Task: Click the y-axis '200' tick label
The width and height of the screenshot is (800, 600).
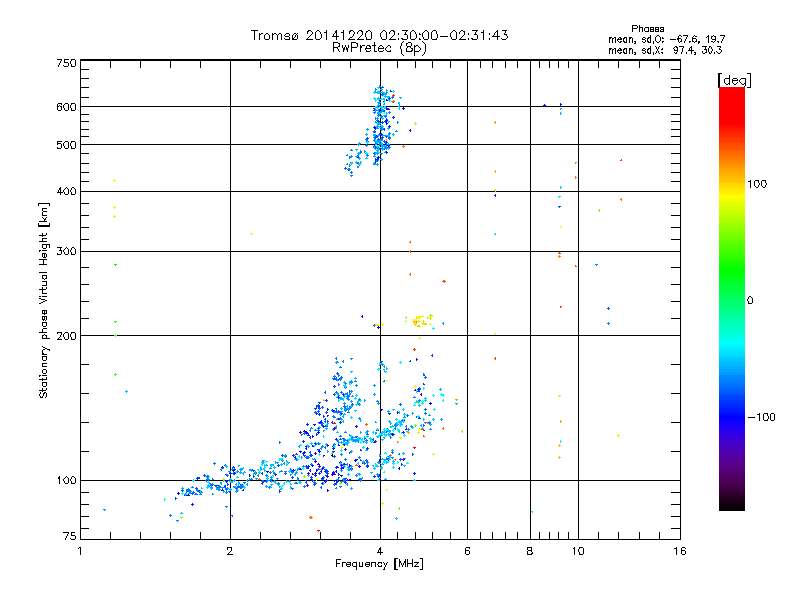Action: (x=66, y=336)
